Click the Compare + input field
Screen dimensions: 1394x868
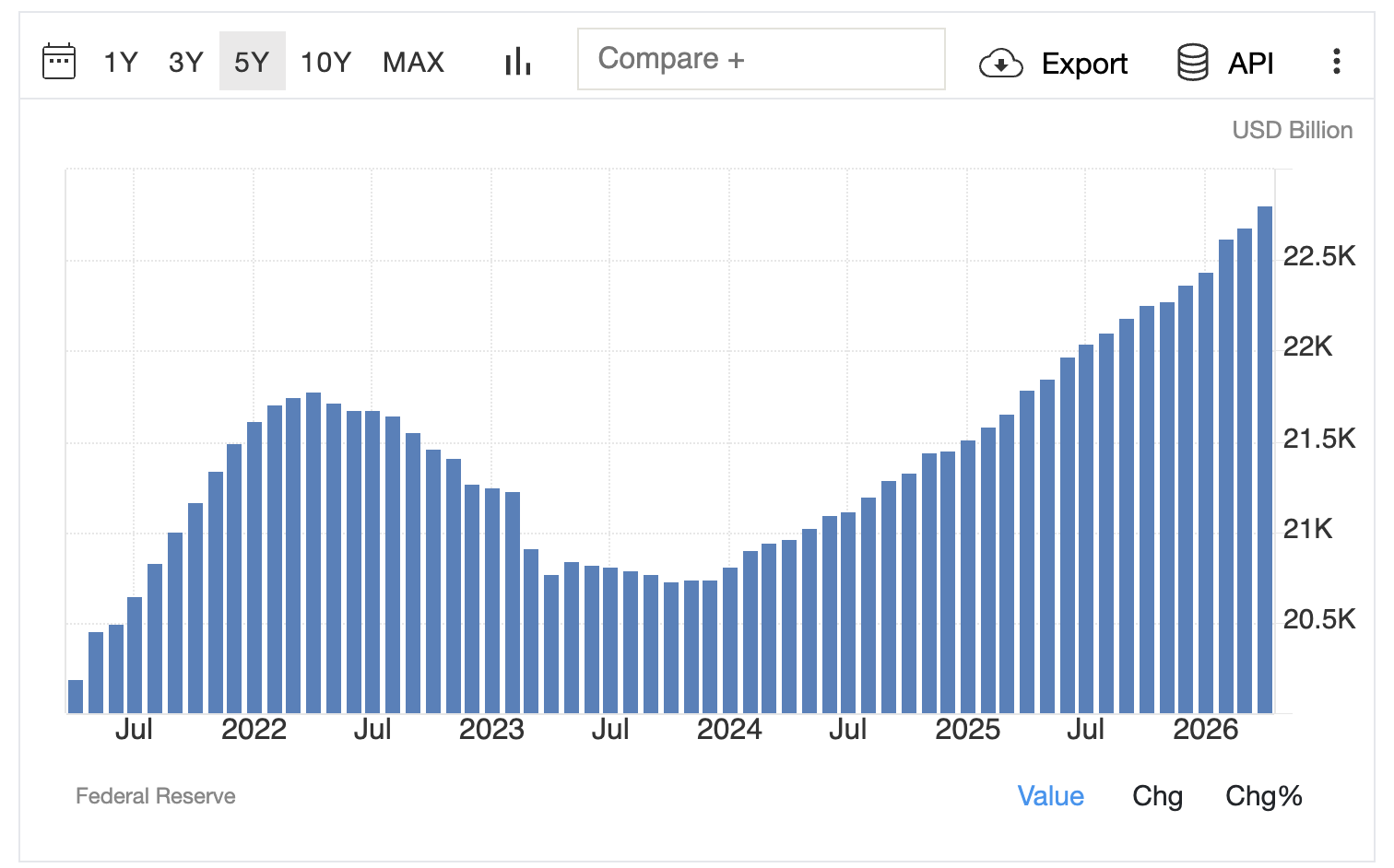pyautogui.click(x=762, y=59)
